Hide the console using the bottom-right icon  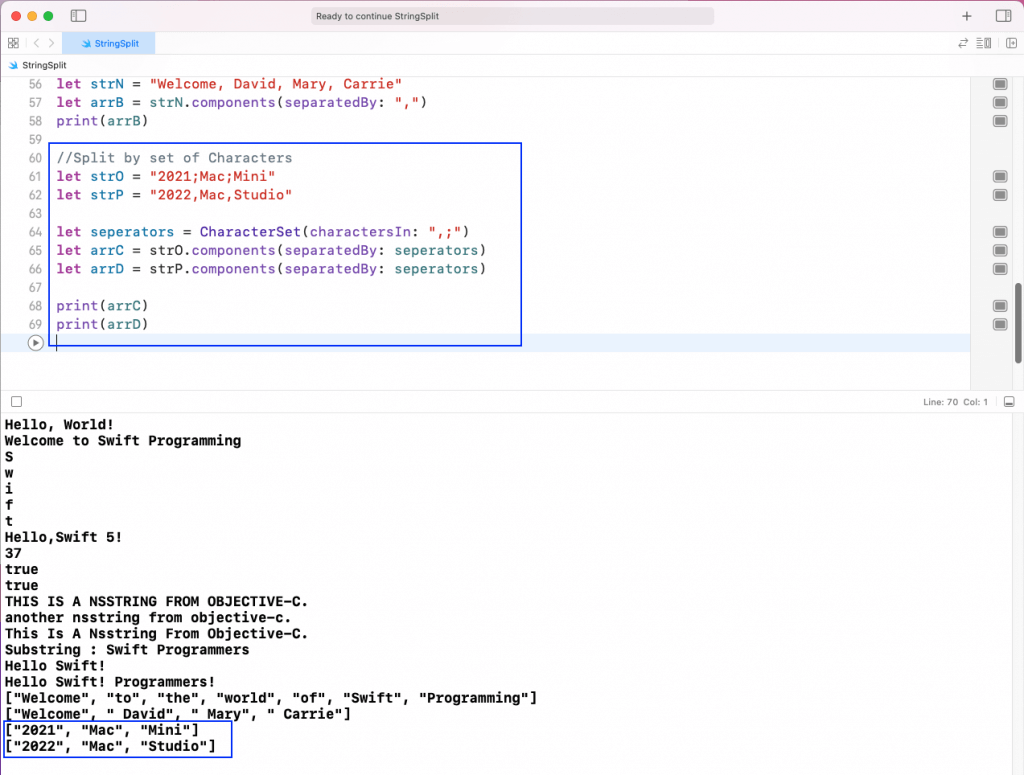click(x=1009, y=402)
